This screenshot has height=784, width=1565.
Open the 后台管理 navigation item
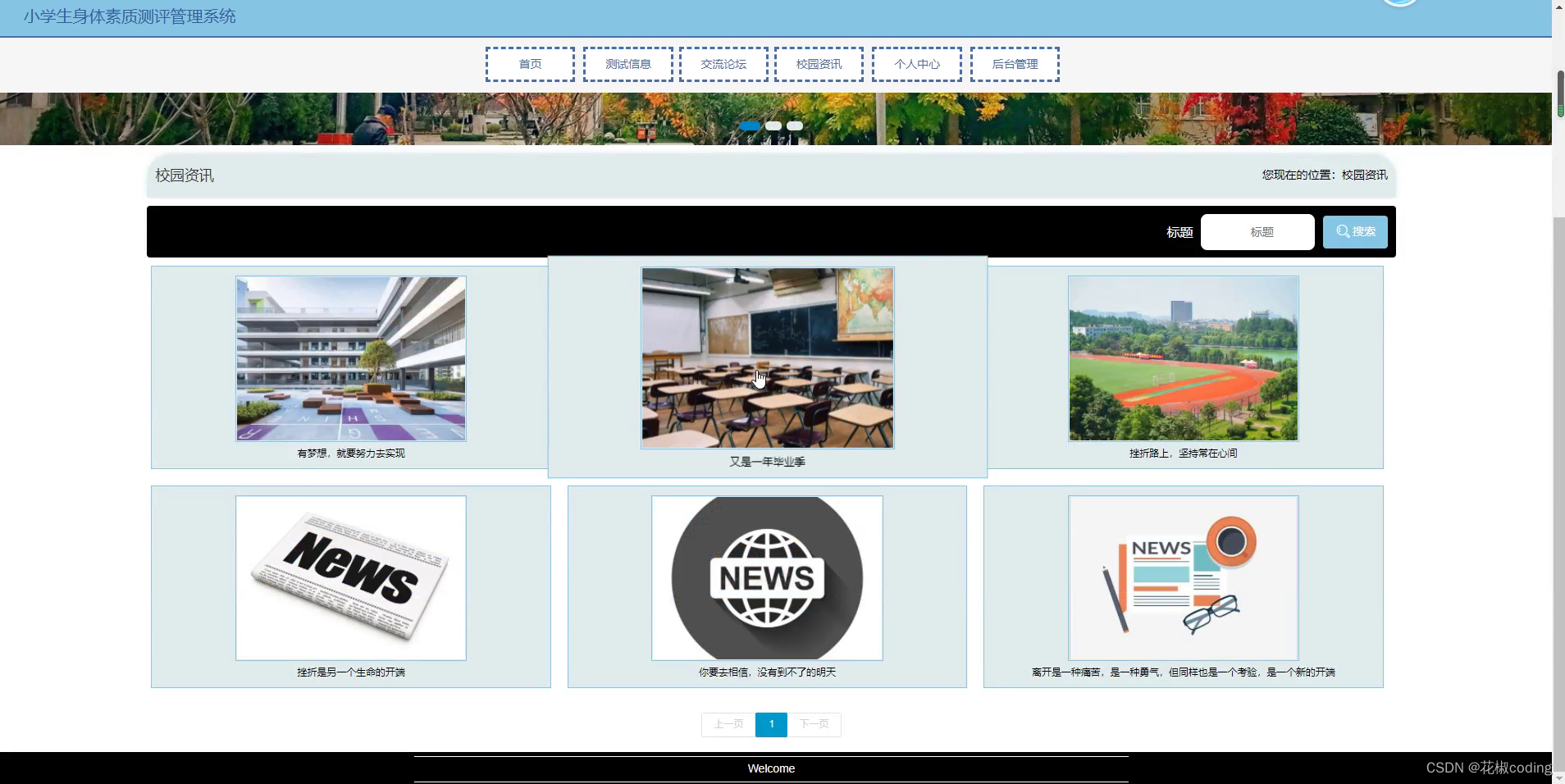tap(1015, 64)
